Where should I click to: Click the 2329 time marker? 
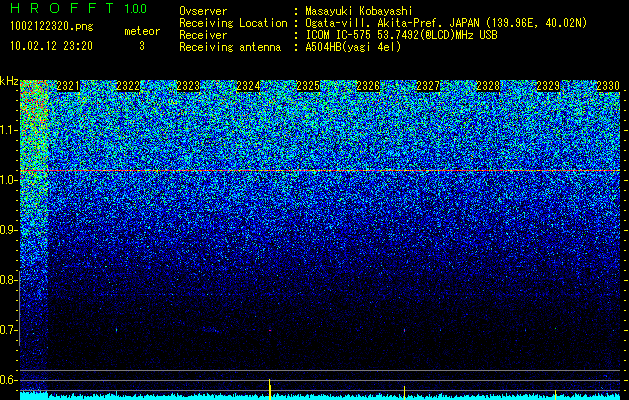(548, 86)
